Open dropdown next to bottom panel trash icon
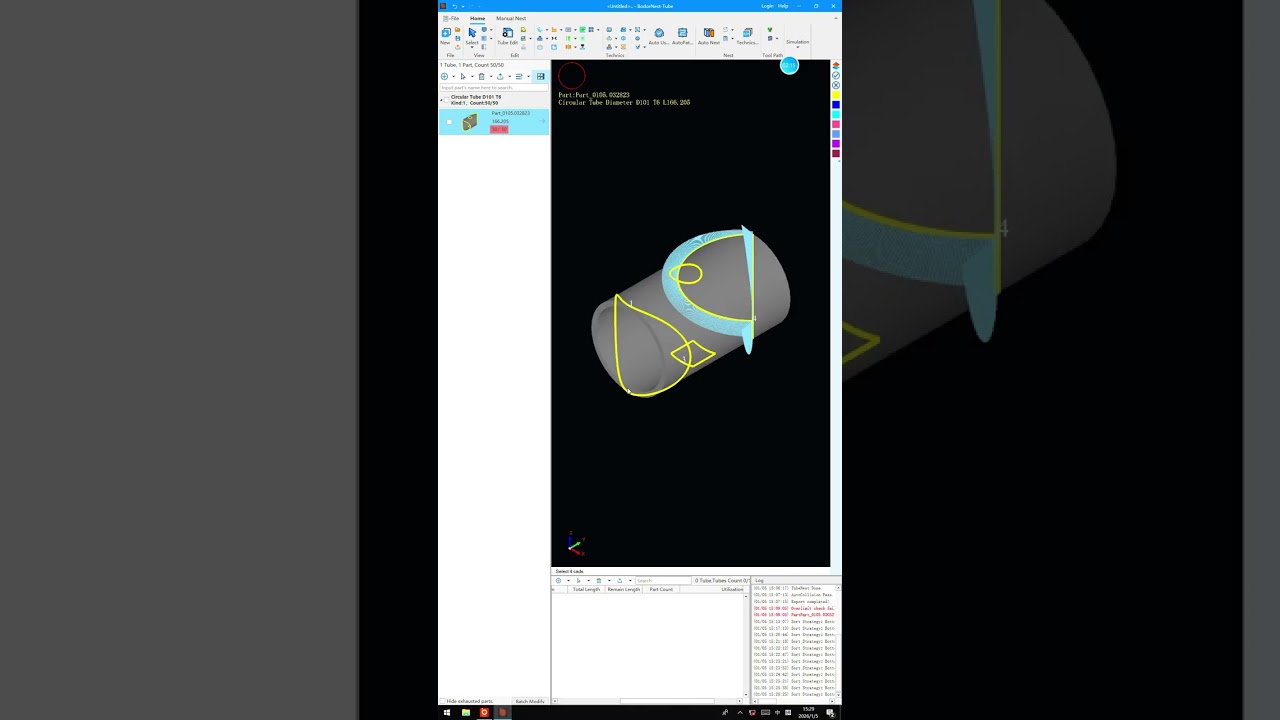Screen dimensions: 1280x720 point(609,581)
